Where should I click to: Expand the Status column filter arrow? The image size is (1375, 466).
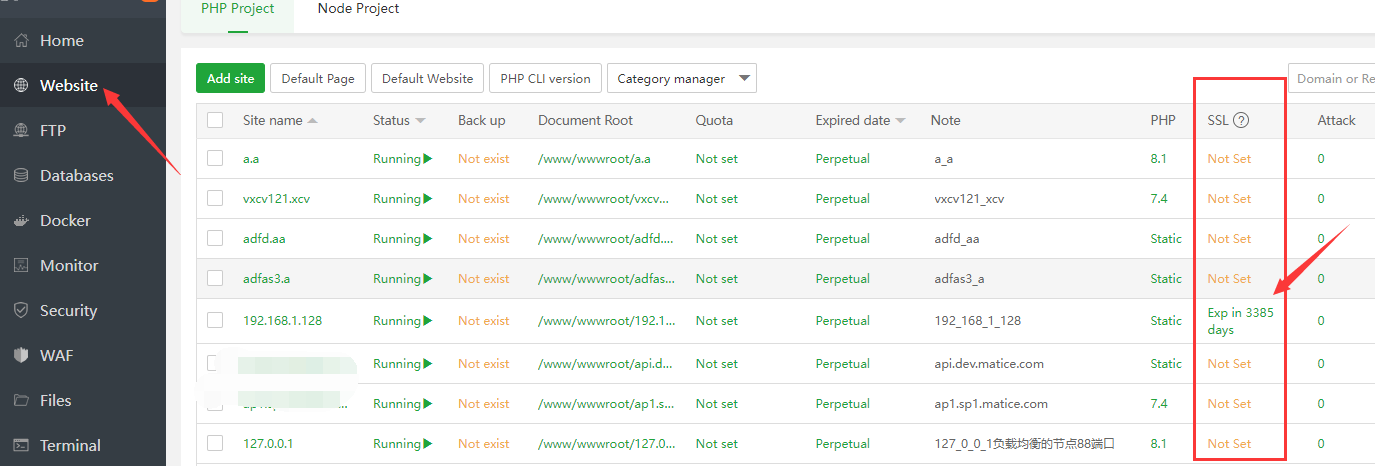point(421,121)
